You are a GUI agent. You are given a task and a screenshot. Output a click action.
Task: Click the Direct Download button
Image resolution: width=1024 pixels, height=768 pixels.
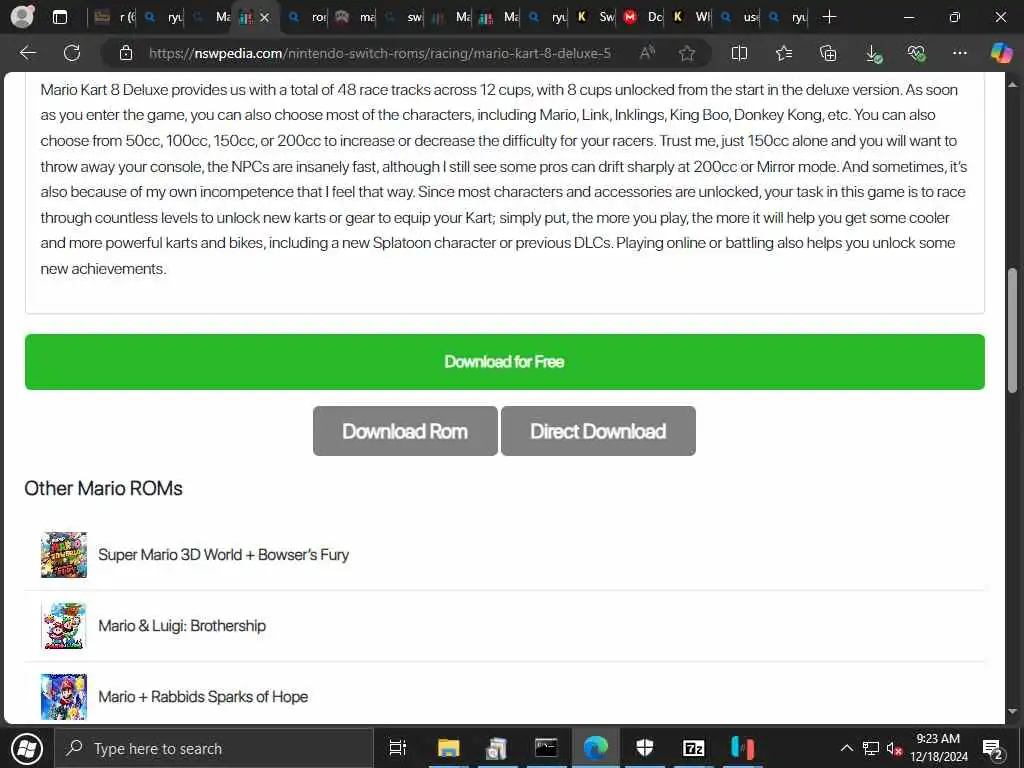[598, 431]
